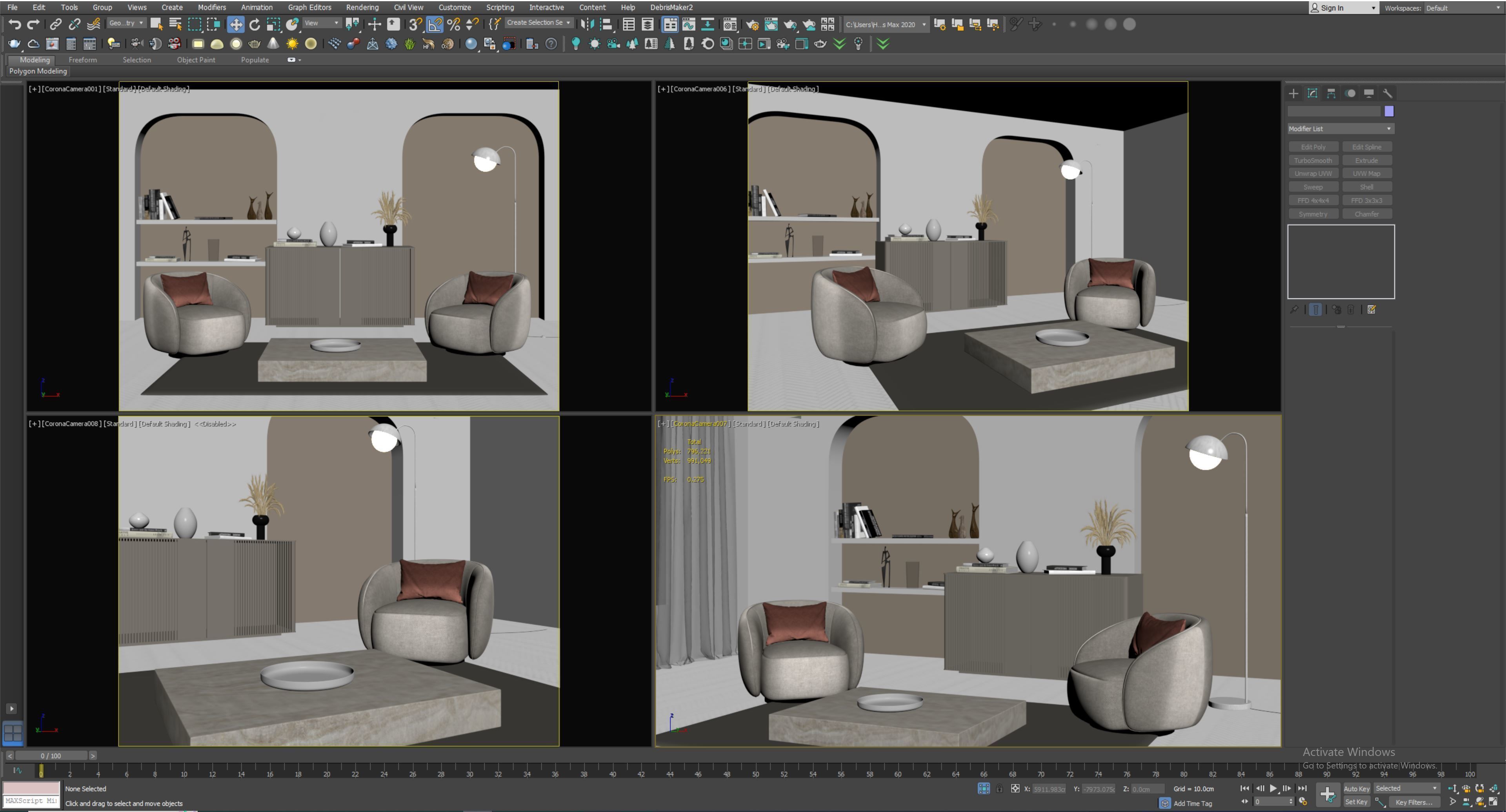Open the Utilities wrench tab
Viewport: 1506px width, 812px height.
pos(1387,93)
